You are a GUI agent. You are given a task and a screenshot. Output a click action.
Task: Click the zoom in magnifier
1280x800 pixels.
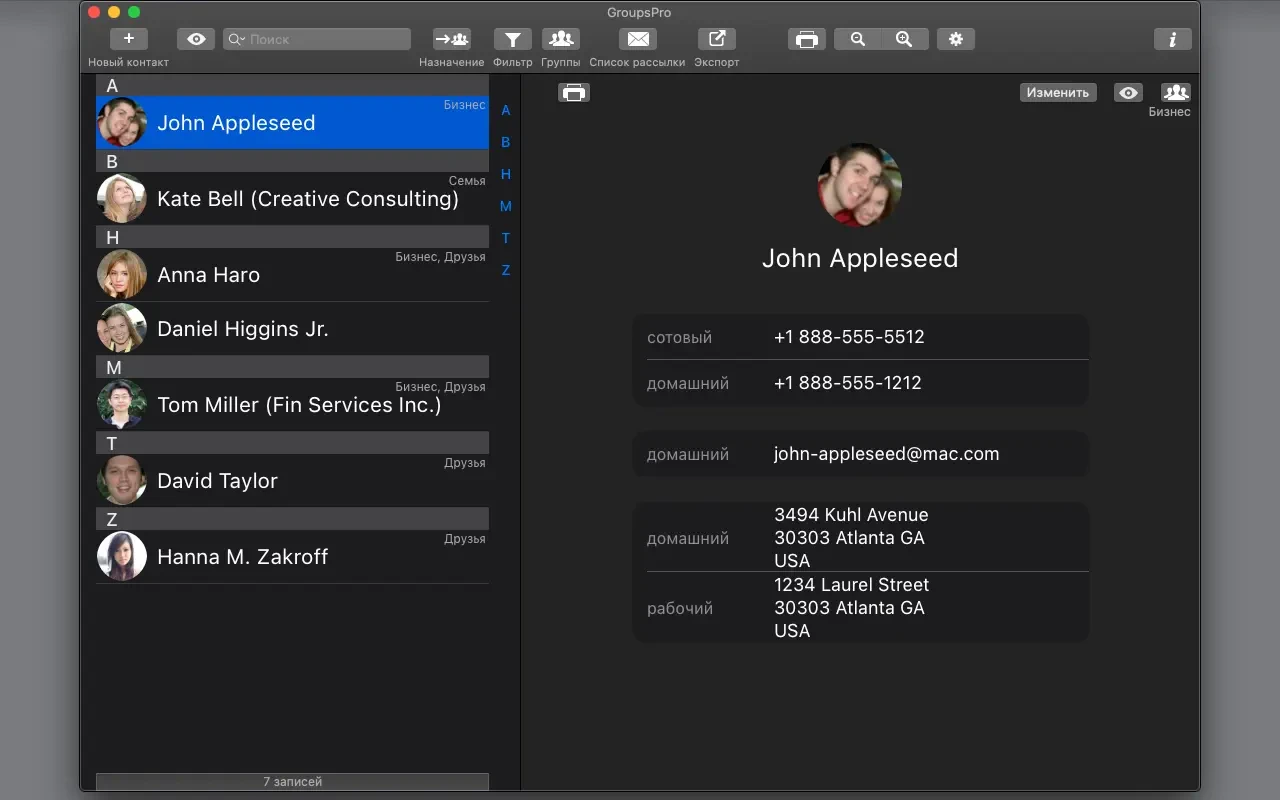(904, 39)
